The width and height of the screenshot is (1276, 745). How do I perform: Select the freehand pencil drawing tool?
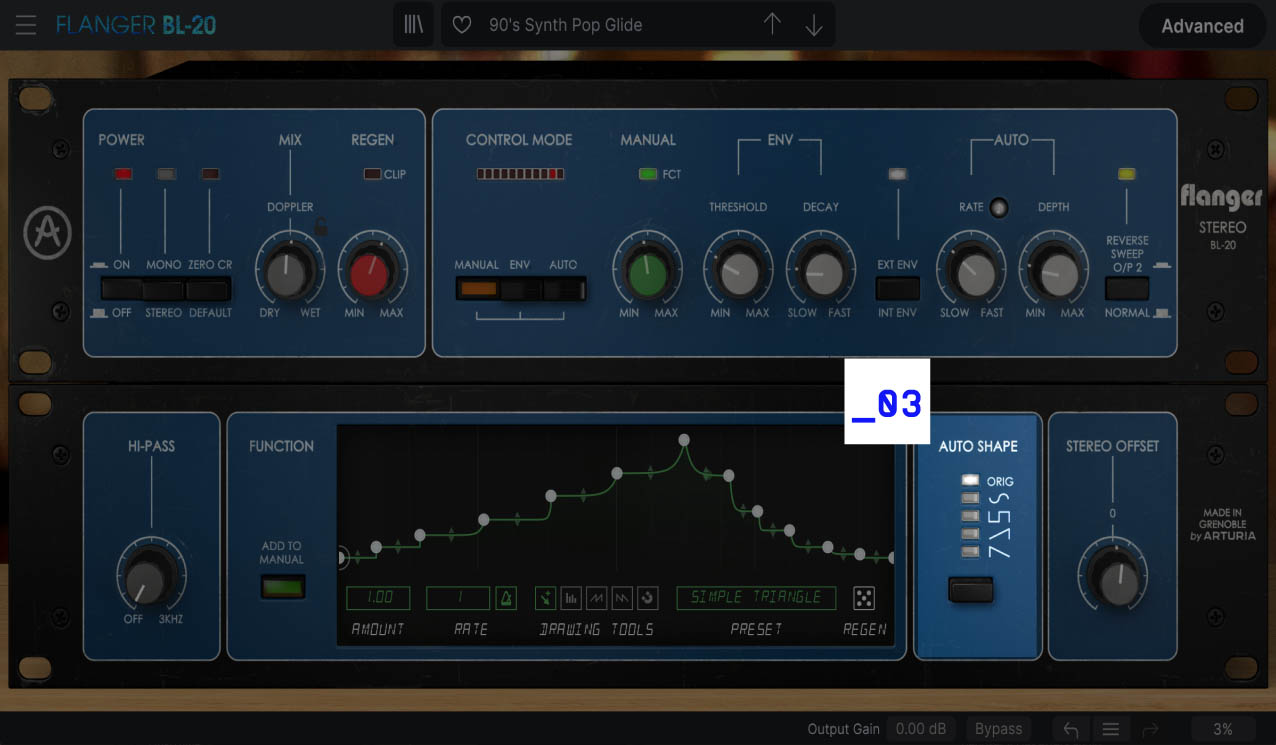545,597
